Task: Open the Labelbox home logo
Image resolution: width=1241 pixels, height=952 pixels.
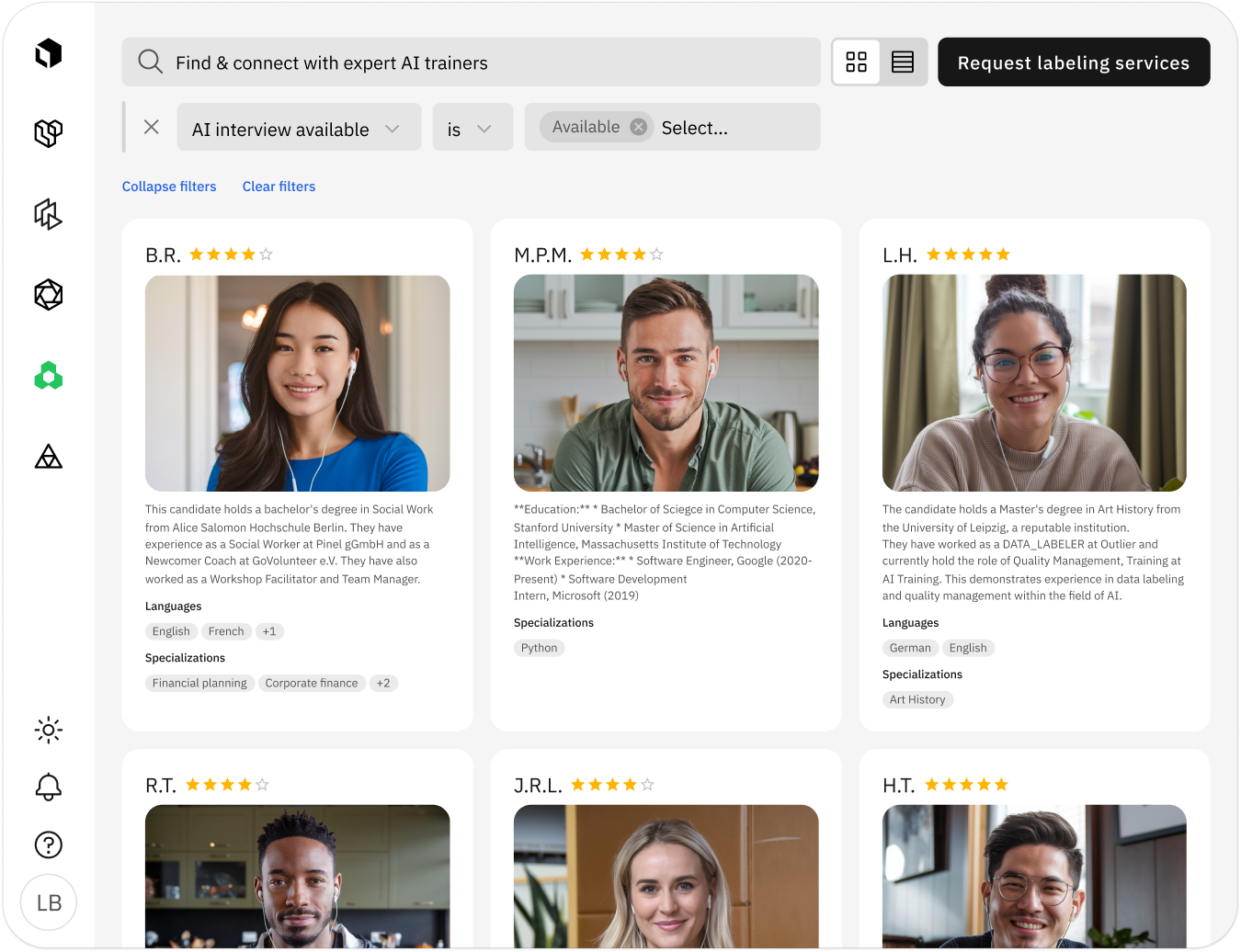Action: pyautogui.click(x=48, y=52)
